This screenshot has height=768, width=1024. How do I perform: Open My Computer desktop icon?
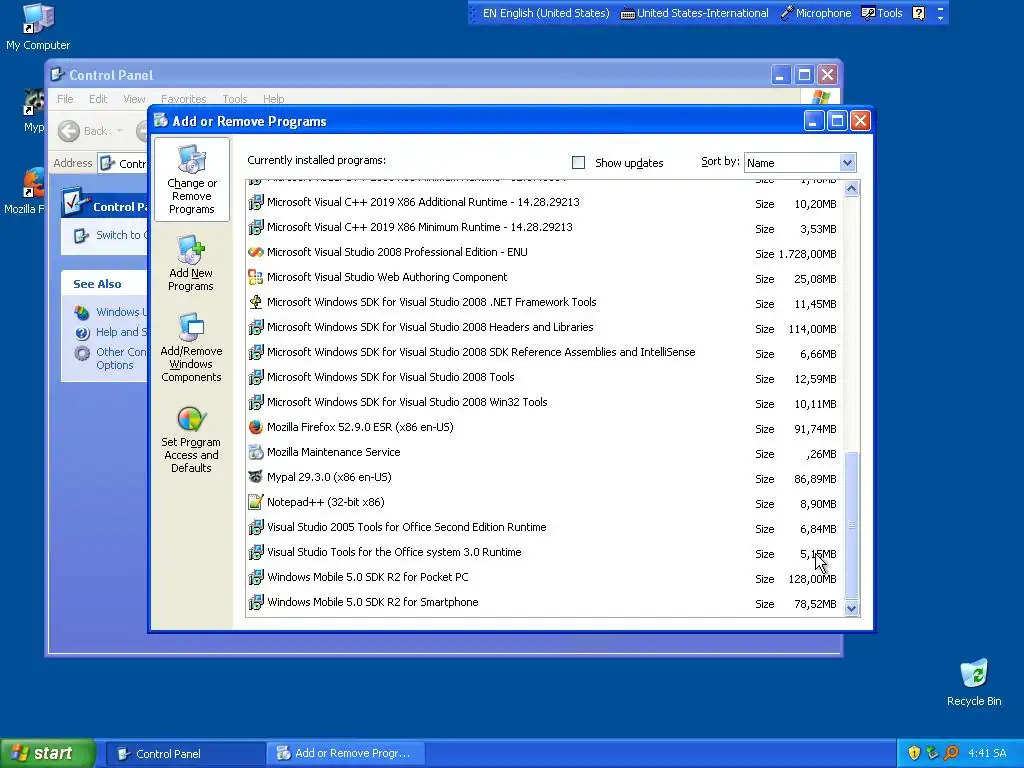(x=38, y=27)
